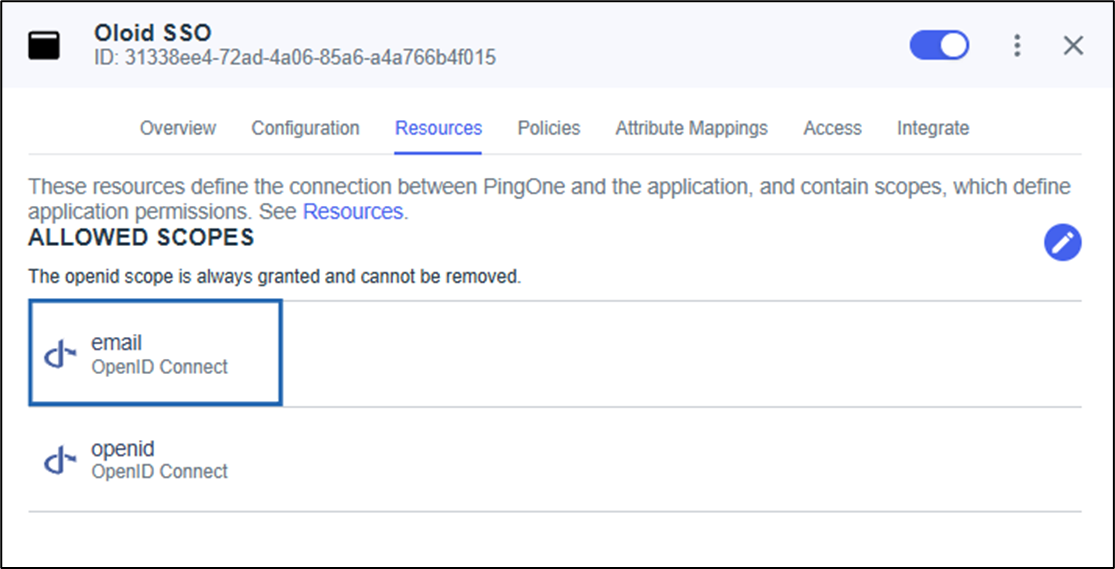Switch to the Access tab
This screenshot has width=1115, height=569.
point(833,129)
